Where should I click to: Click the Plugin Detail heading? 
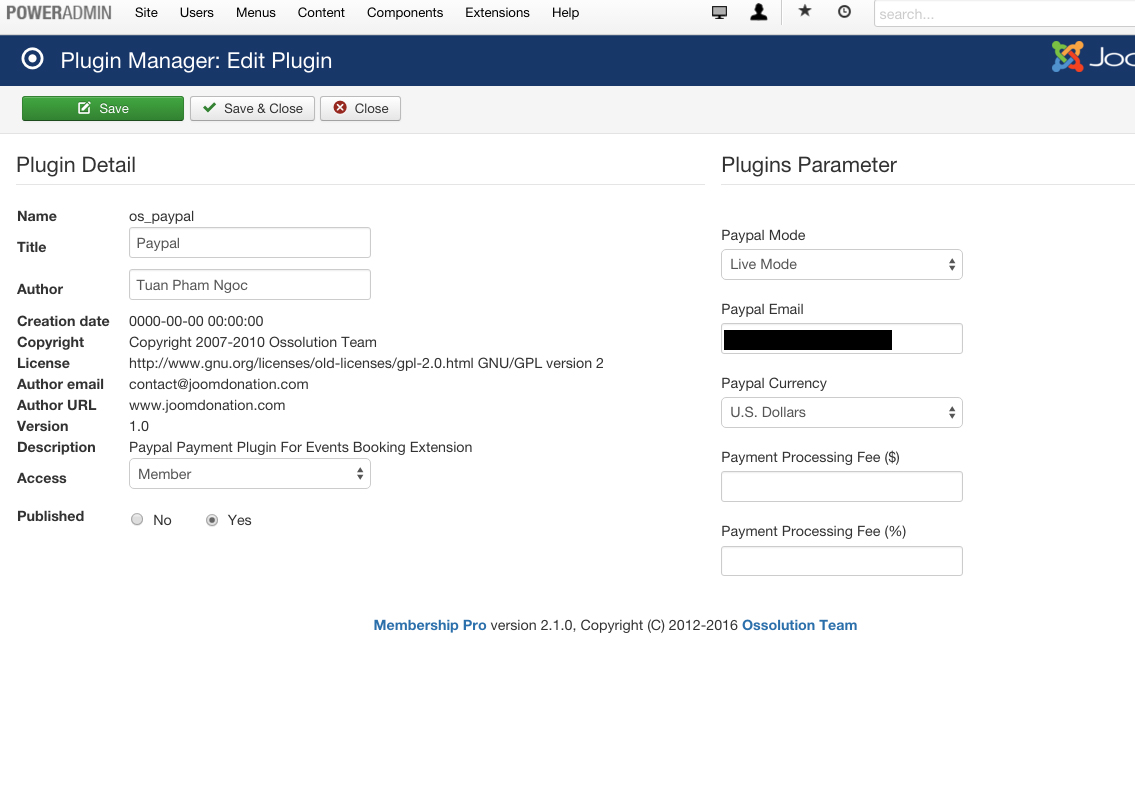[x=76, y=165]
